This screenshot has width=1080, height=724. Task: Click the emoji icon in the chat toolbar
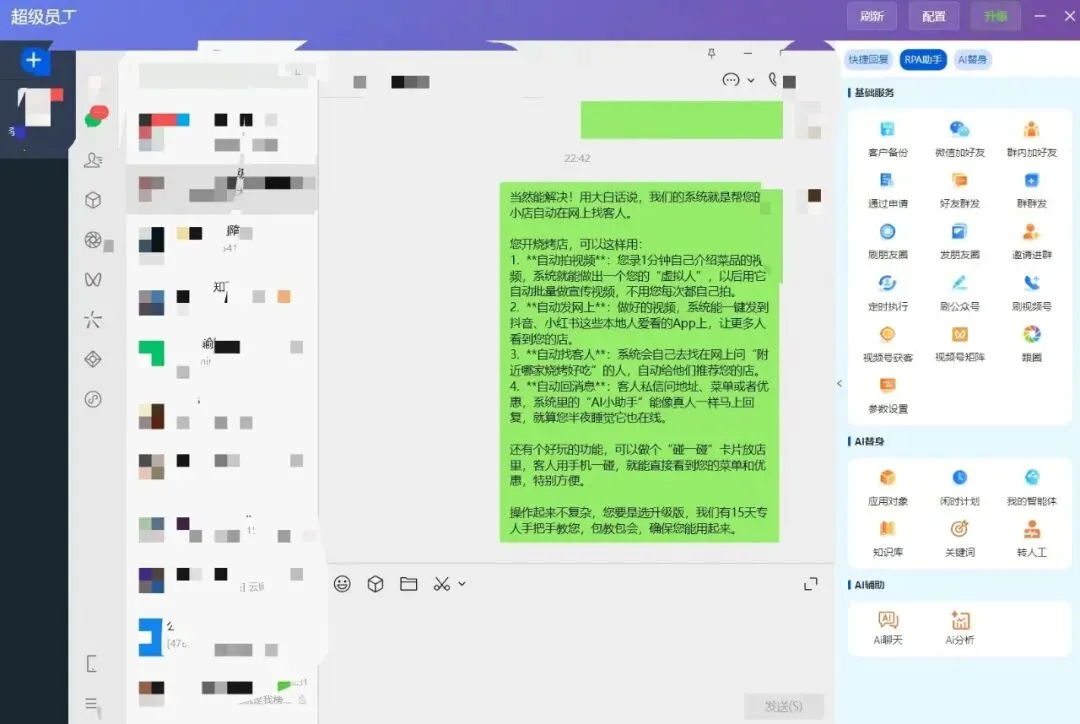click(340, 584)
